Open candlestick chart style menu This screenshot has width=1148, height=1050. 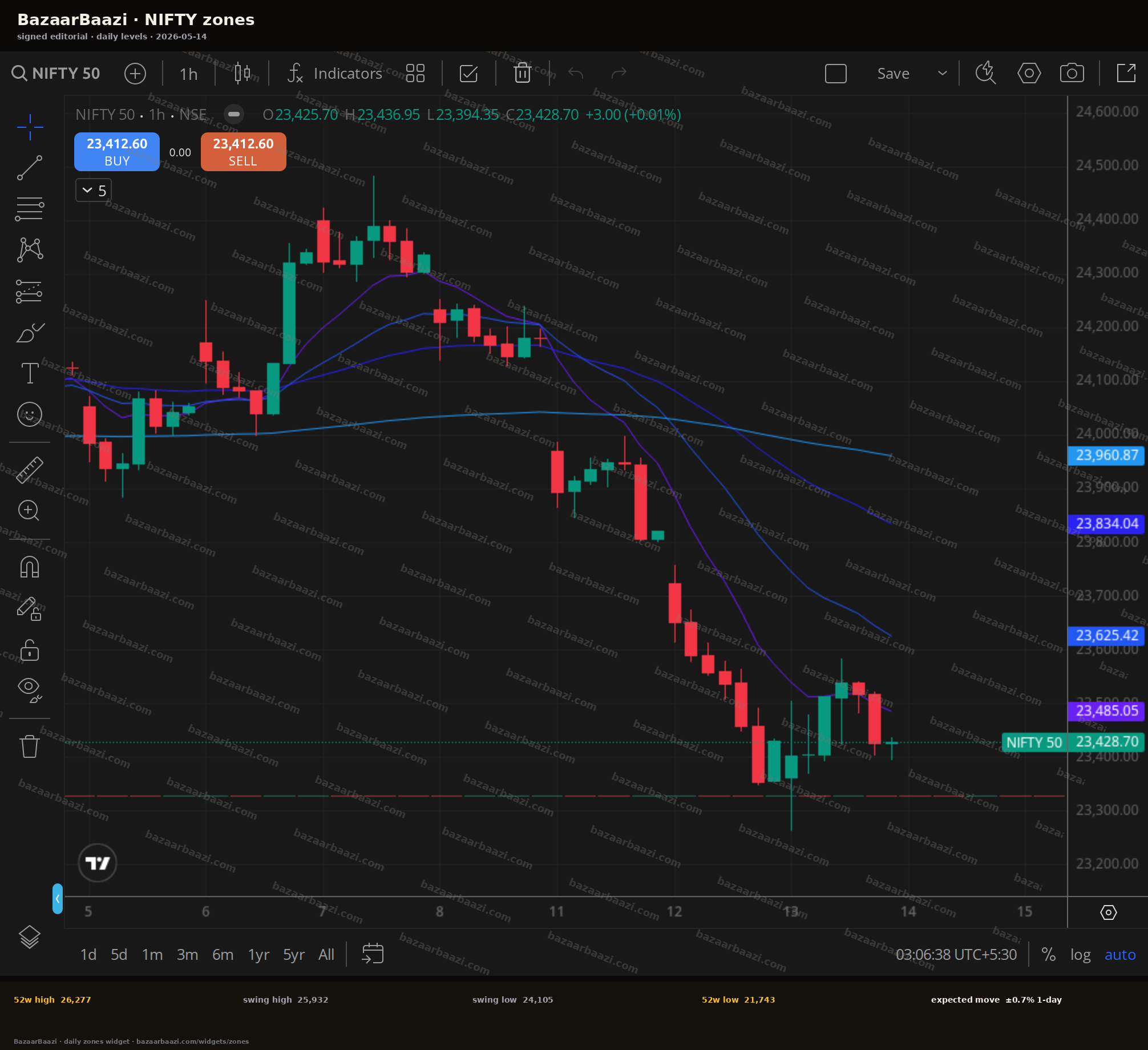coord(242,74)
